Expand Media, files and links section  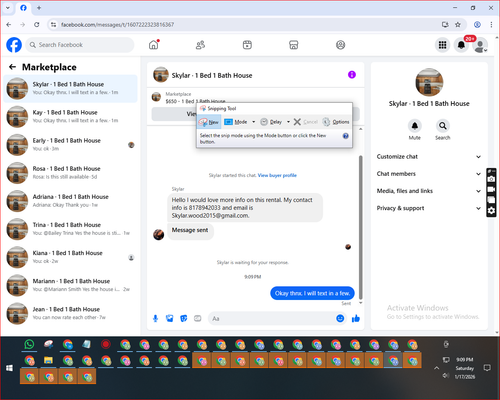[429, 191]
